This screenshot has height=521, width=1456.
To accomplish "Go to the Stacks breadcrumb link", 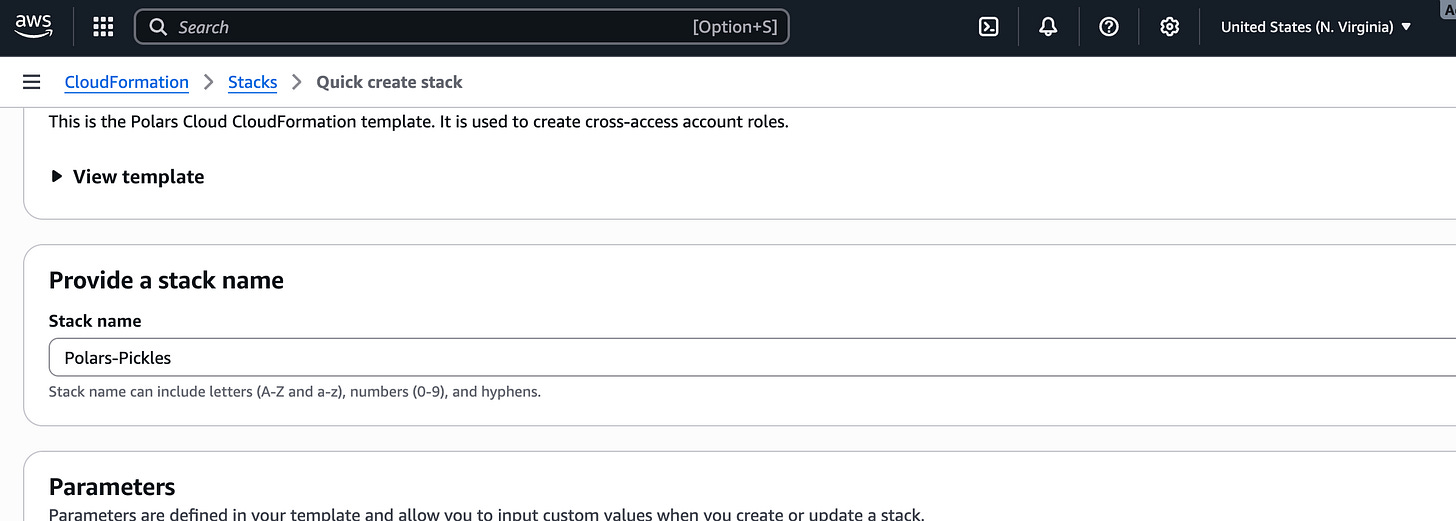I will [252, 82].
